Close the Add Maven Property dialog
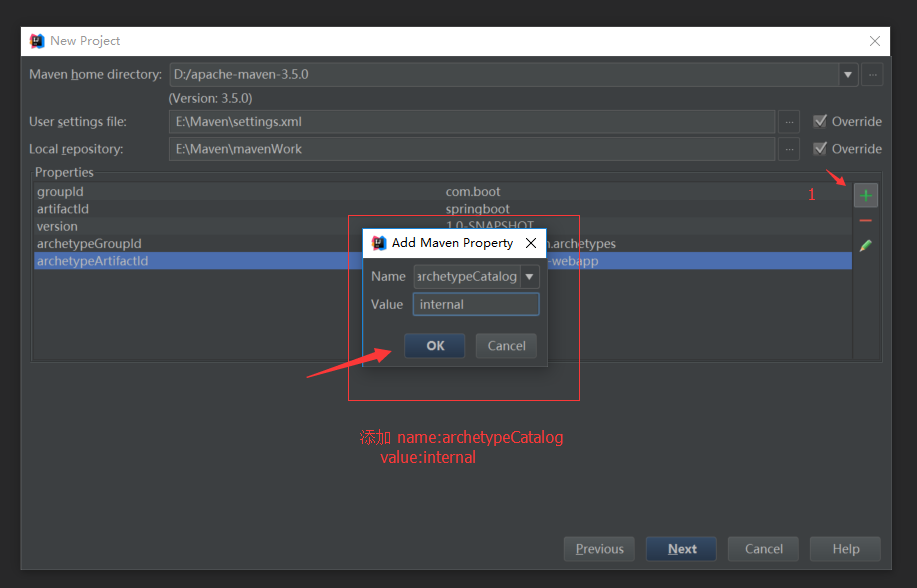 [x=530, y=243]
